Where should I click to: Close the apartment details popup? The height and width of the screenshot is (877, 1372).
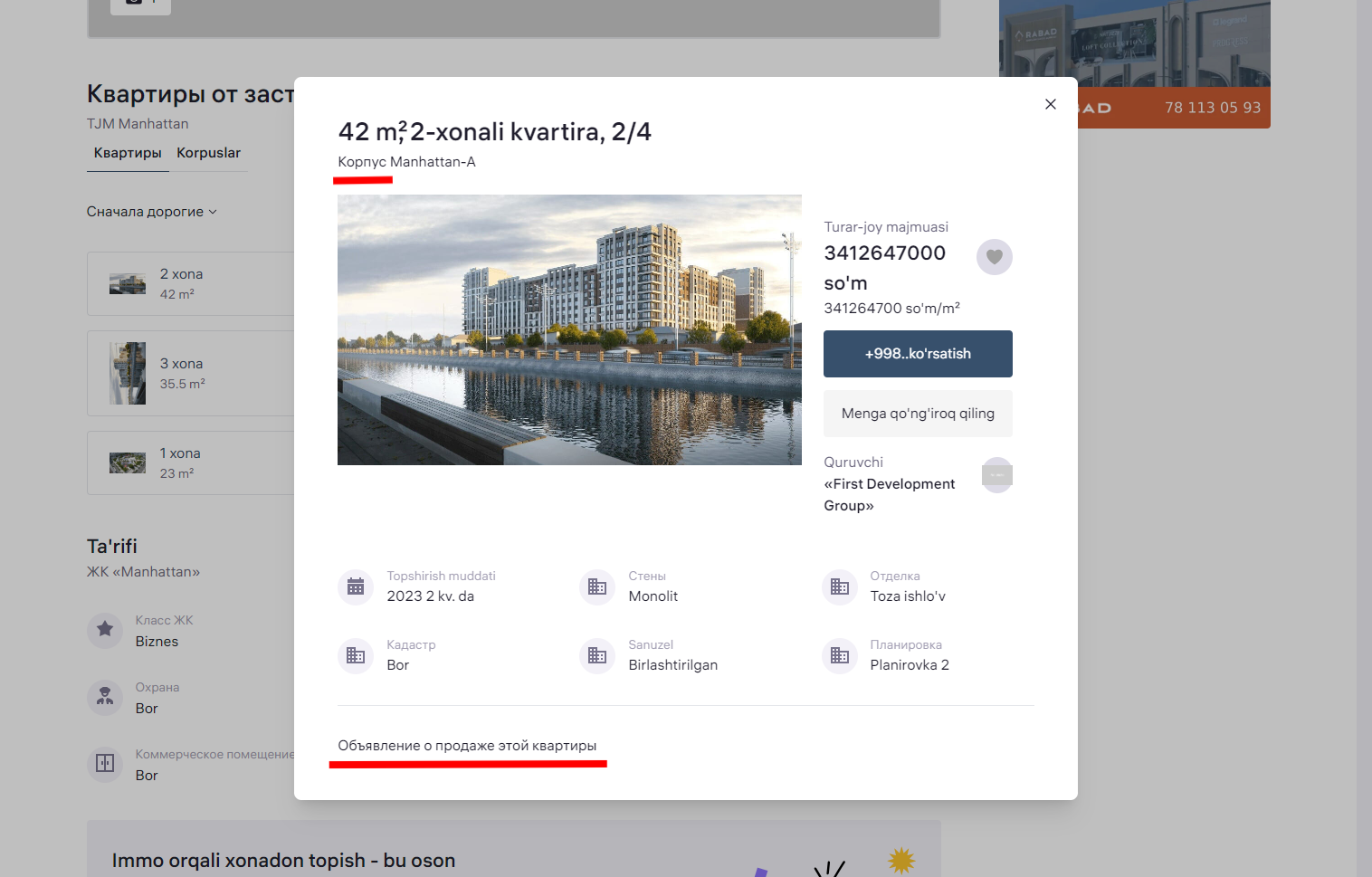tap(1051, 104)
